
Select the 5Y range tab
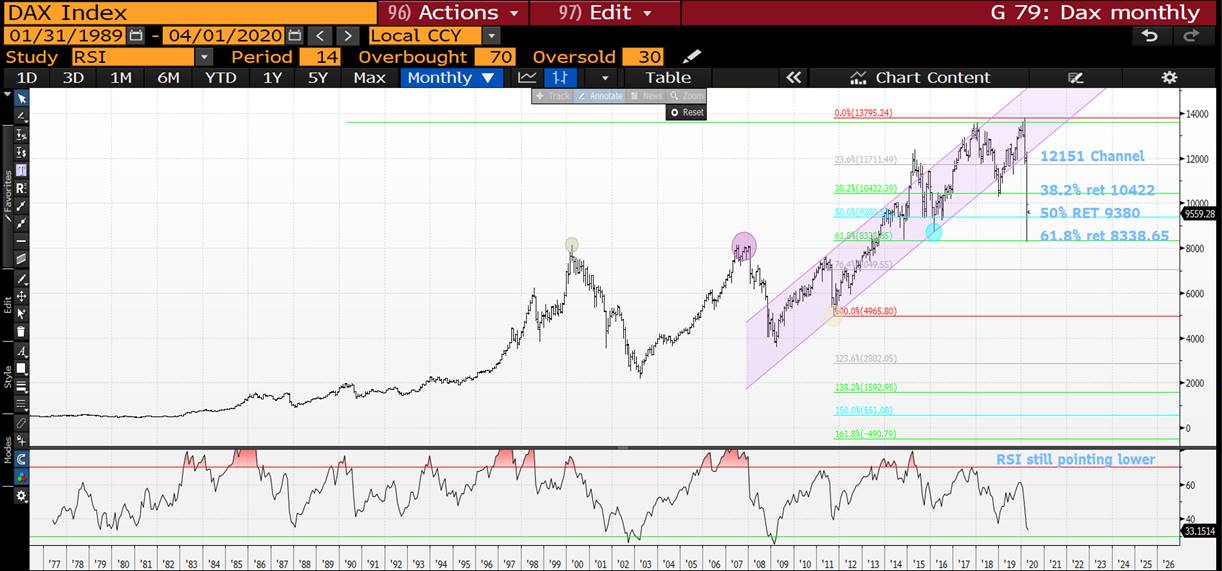317,77
